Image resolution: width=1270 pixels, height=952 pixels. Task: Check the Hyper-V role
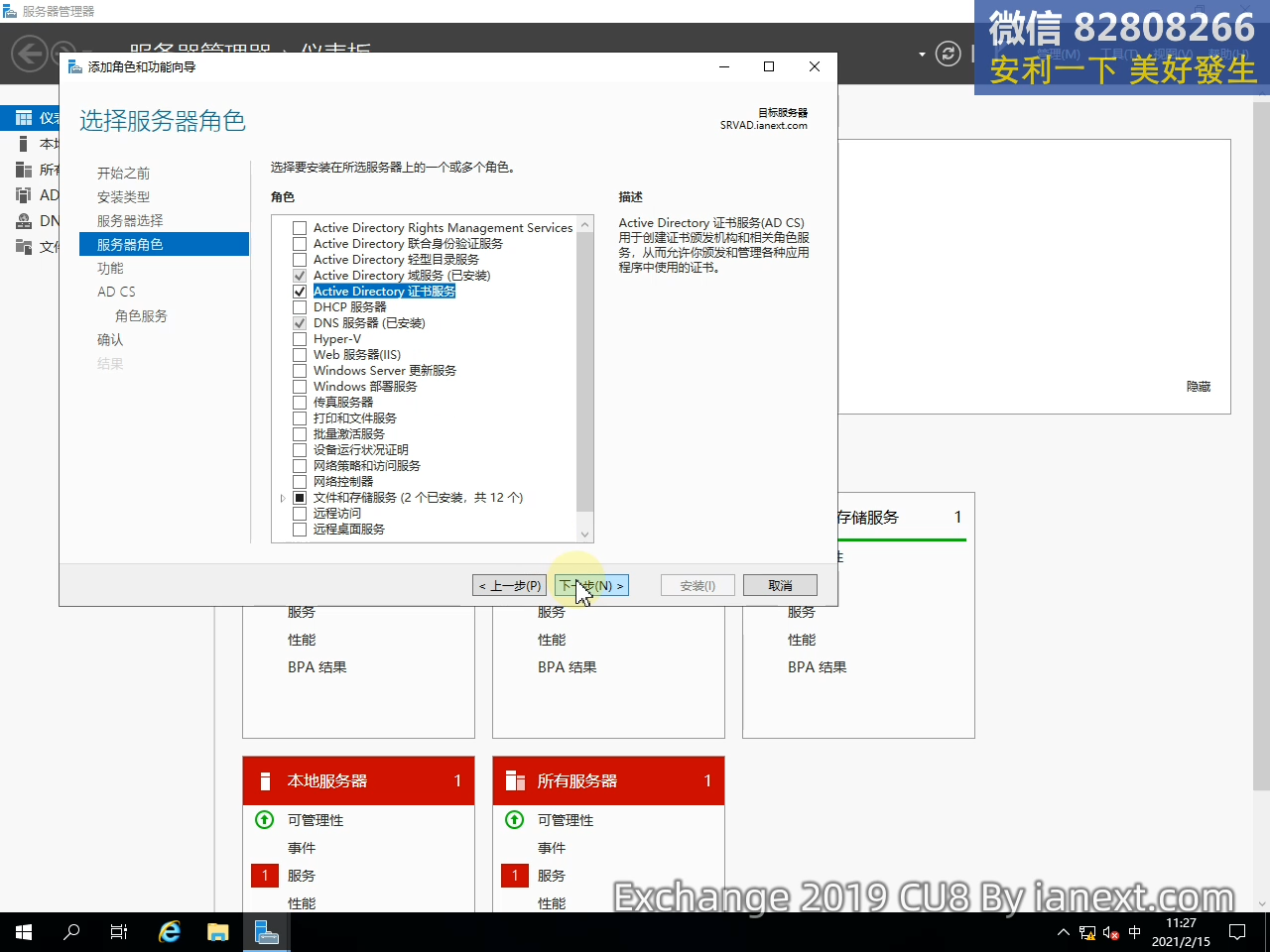300,339
